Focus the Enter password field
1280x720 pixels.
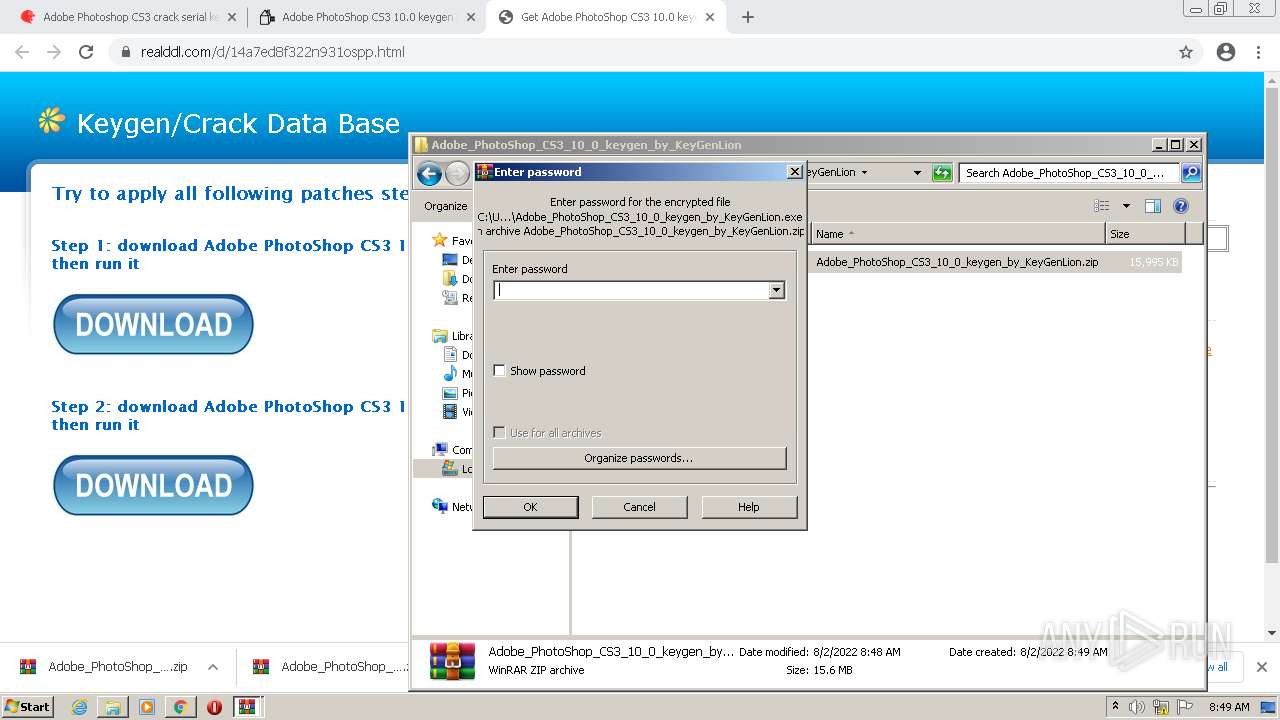(631, 290)
